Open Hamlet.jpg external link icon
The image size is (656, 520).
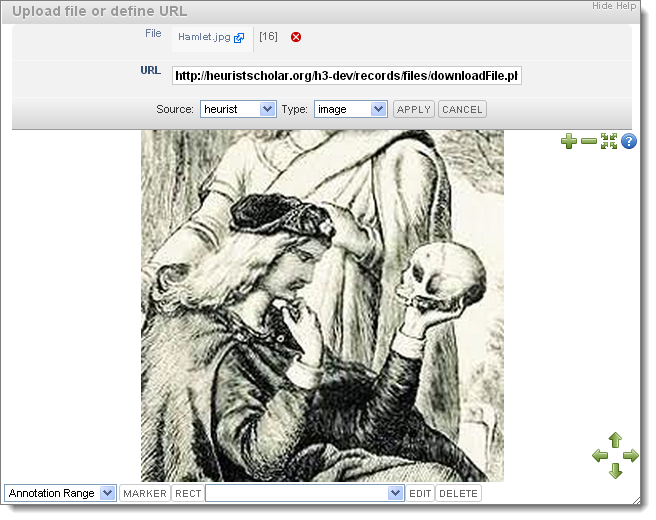[x=239, y=38]
